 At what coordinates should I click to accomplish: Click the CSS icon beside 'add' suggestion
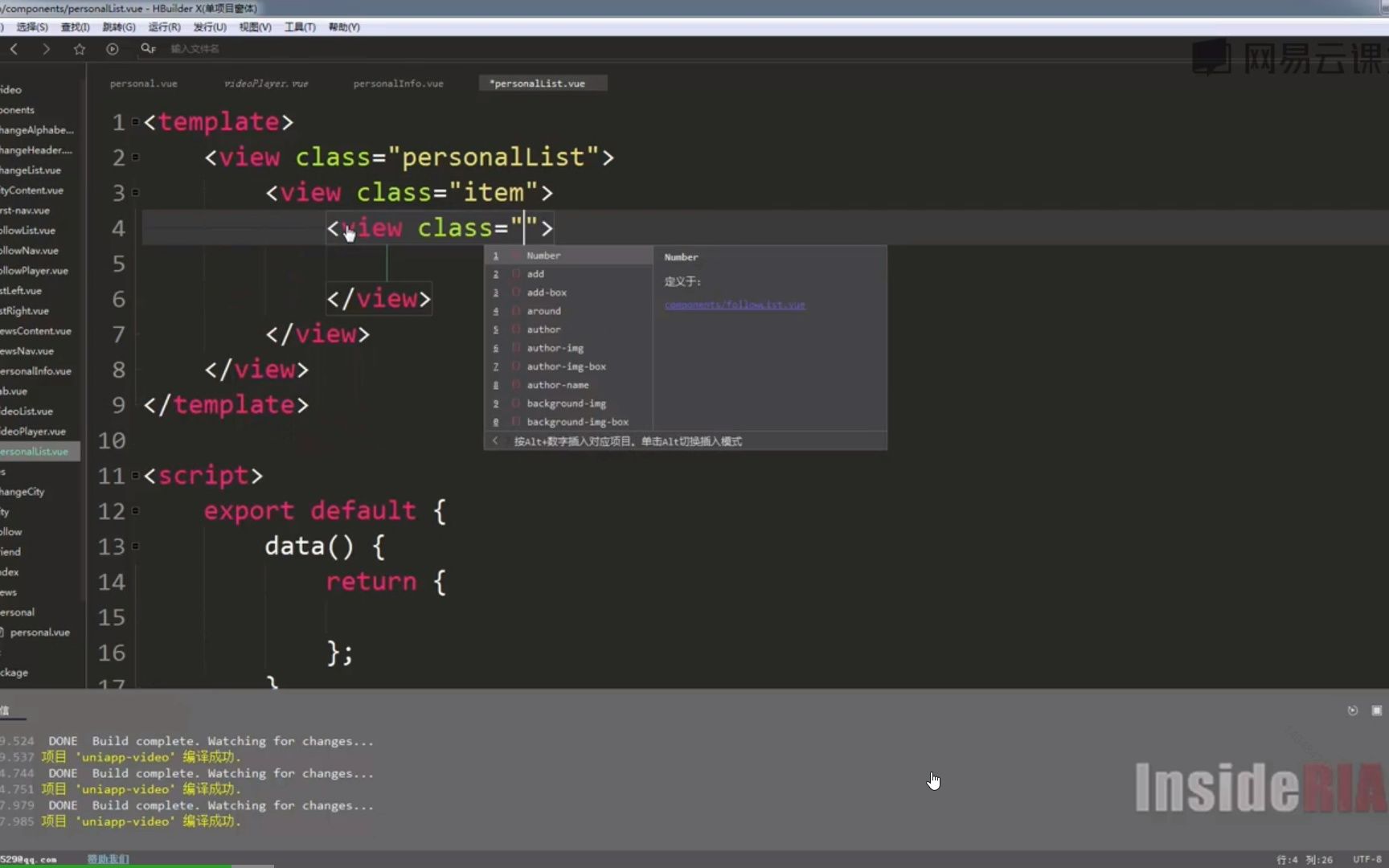pyautogui.click(x=516, y=274)
